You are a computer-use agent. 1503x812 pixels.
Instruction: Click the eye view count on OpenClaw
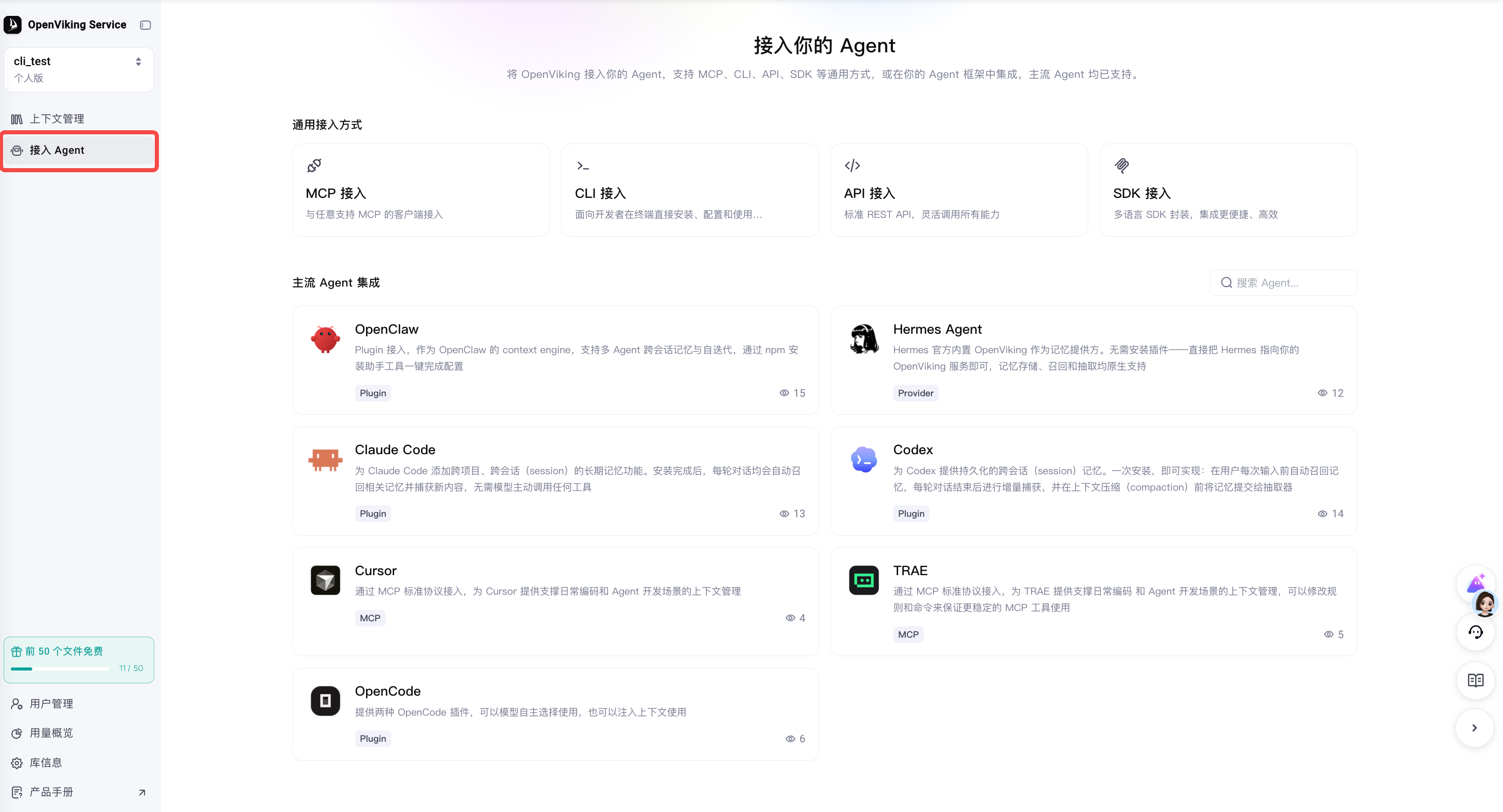click(x=793, y=393)
